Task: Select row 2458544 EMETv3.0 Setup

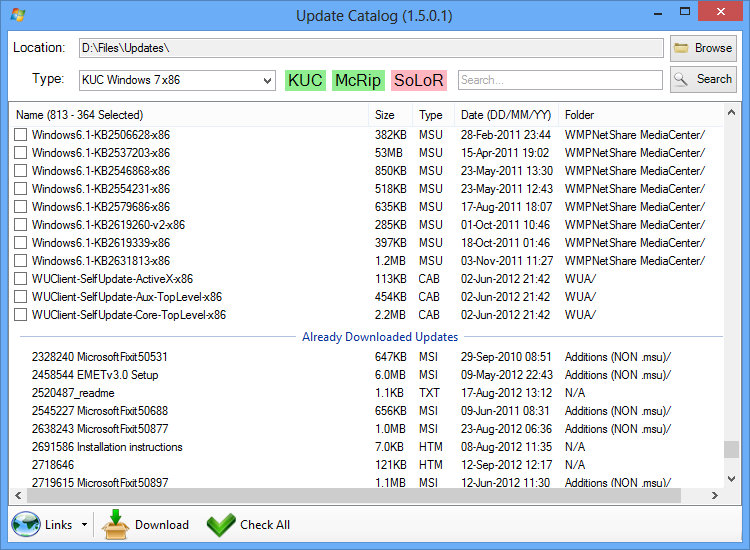Action: coord(366,375)
